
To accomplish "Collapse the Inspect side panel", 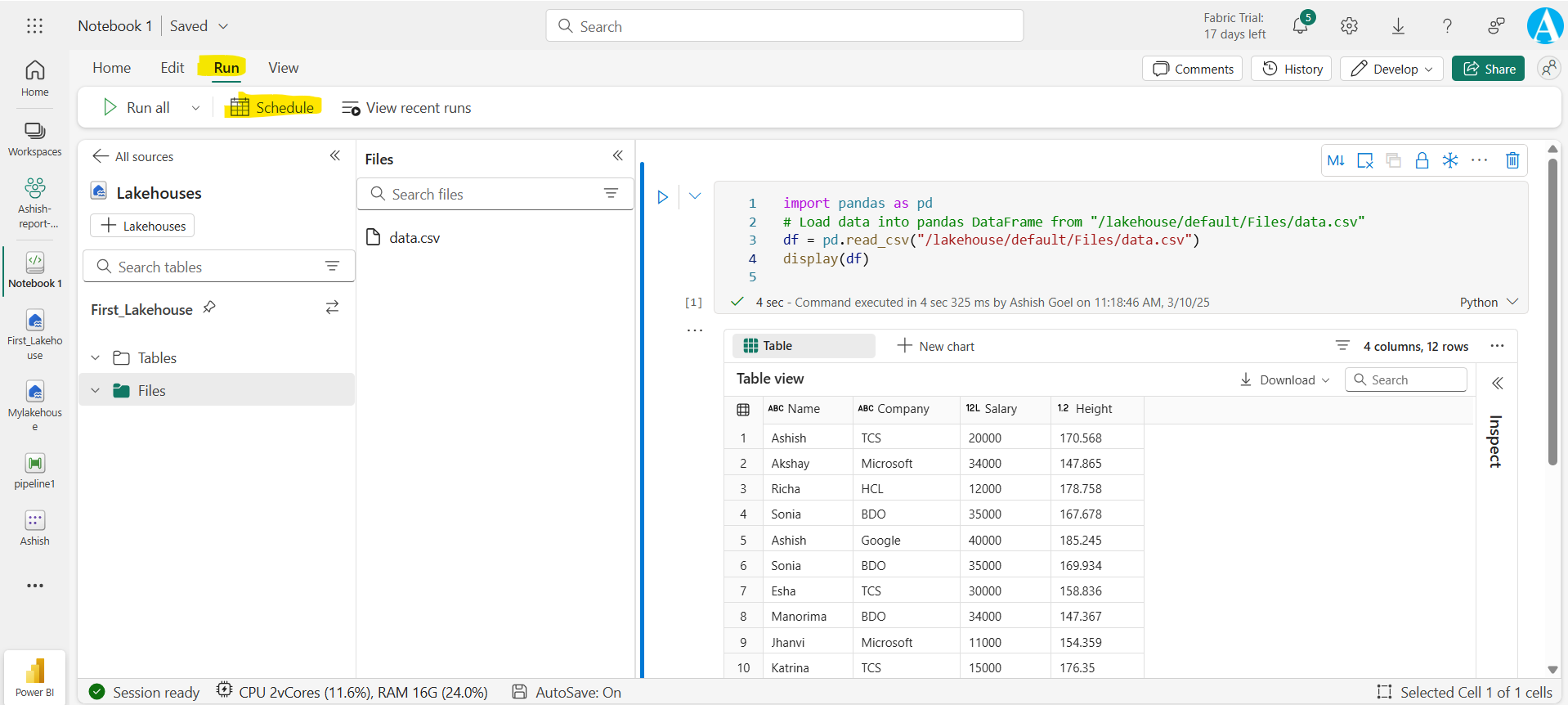I will tap(1497, 383).
